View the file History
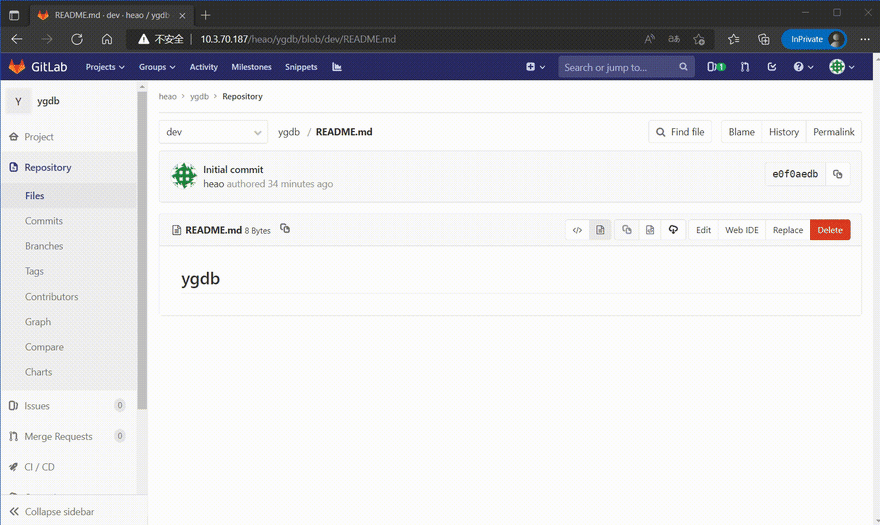 coord(783,132)
